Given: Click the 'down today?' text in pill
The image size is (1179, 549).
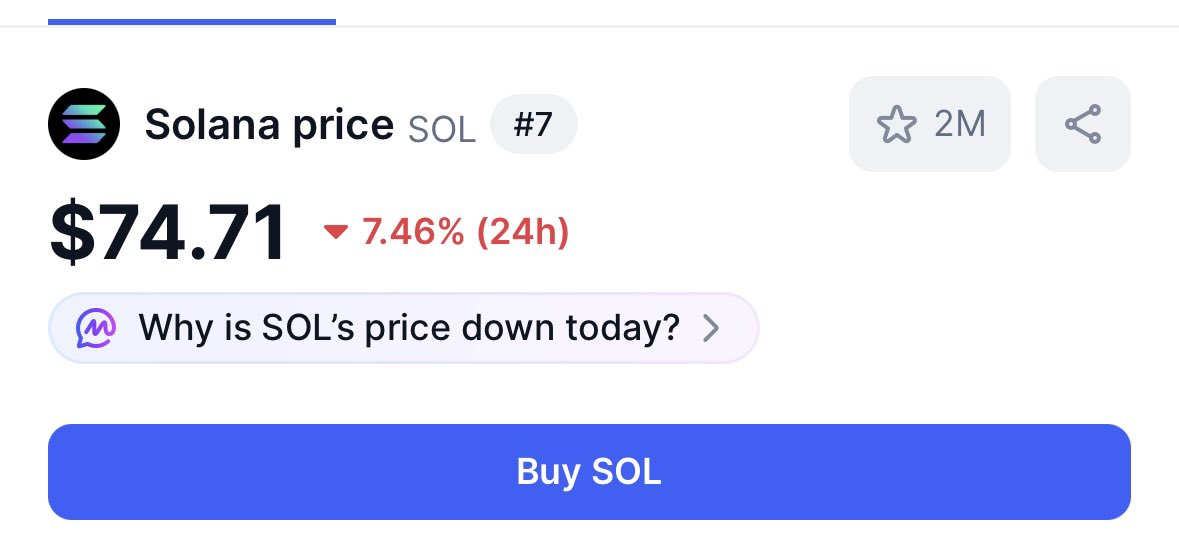Looking at the screenshot, I should (570, 328).
